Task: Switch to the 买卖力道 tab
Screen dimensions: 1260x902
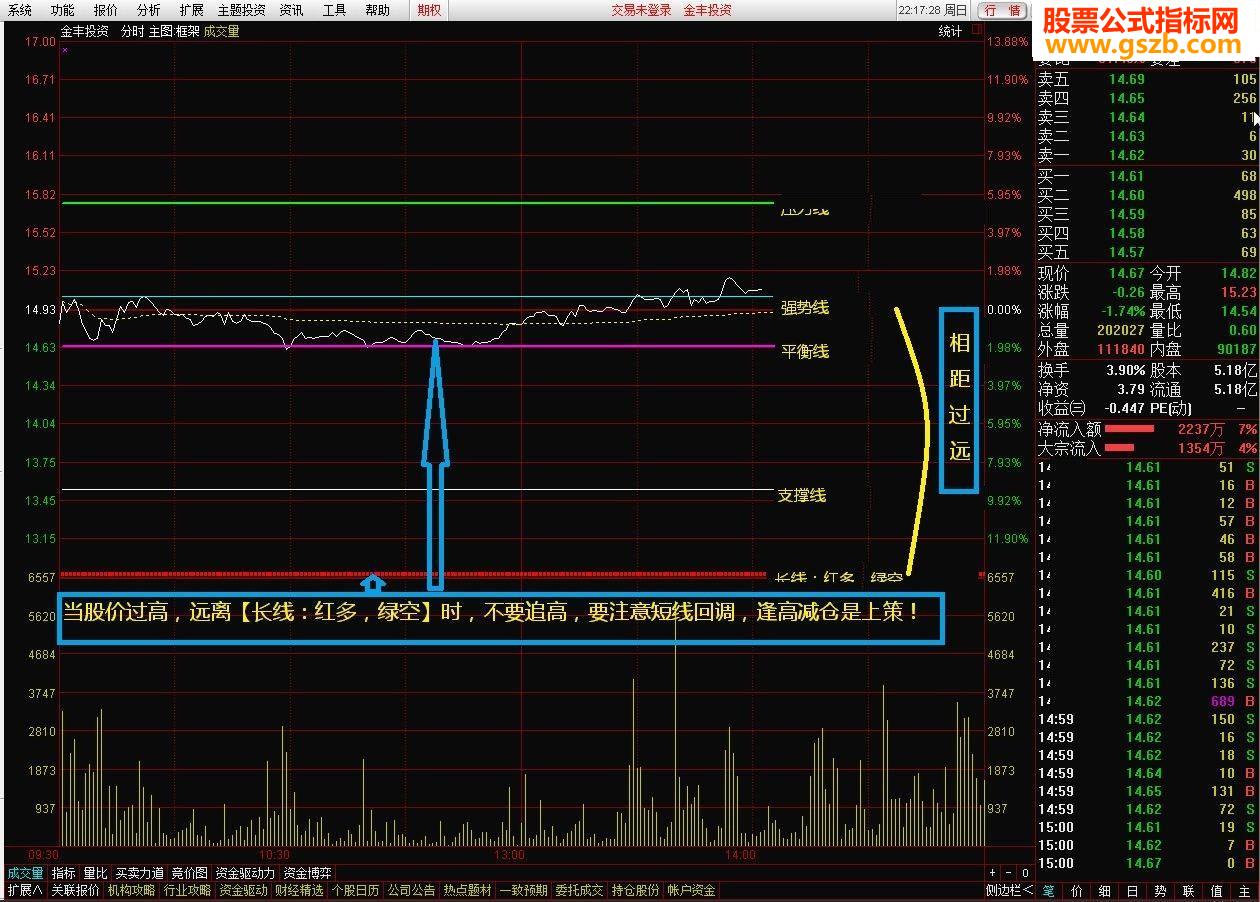Action: pos(139,873)
